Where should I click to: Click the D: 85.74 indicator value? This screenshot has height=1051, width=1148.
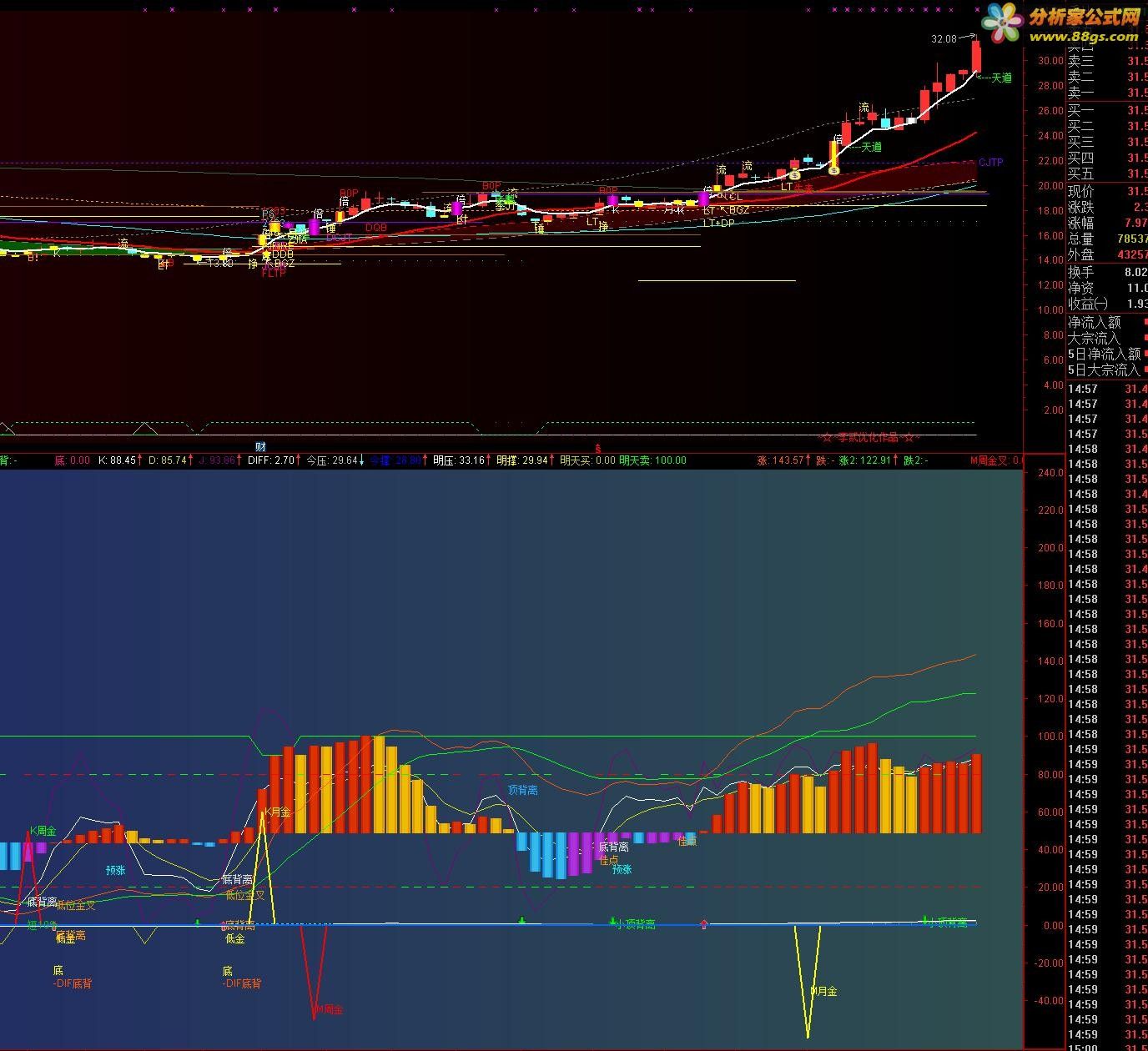pos(168,460)
